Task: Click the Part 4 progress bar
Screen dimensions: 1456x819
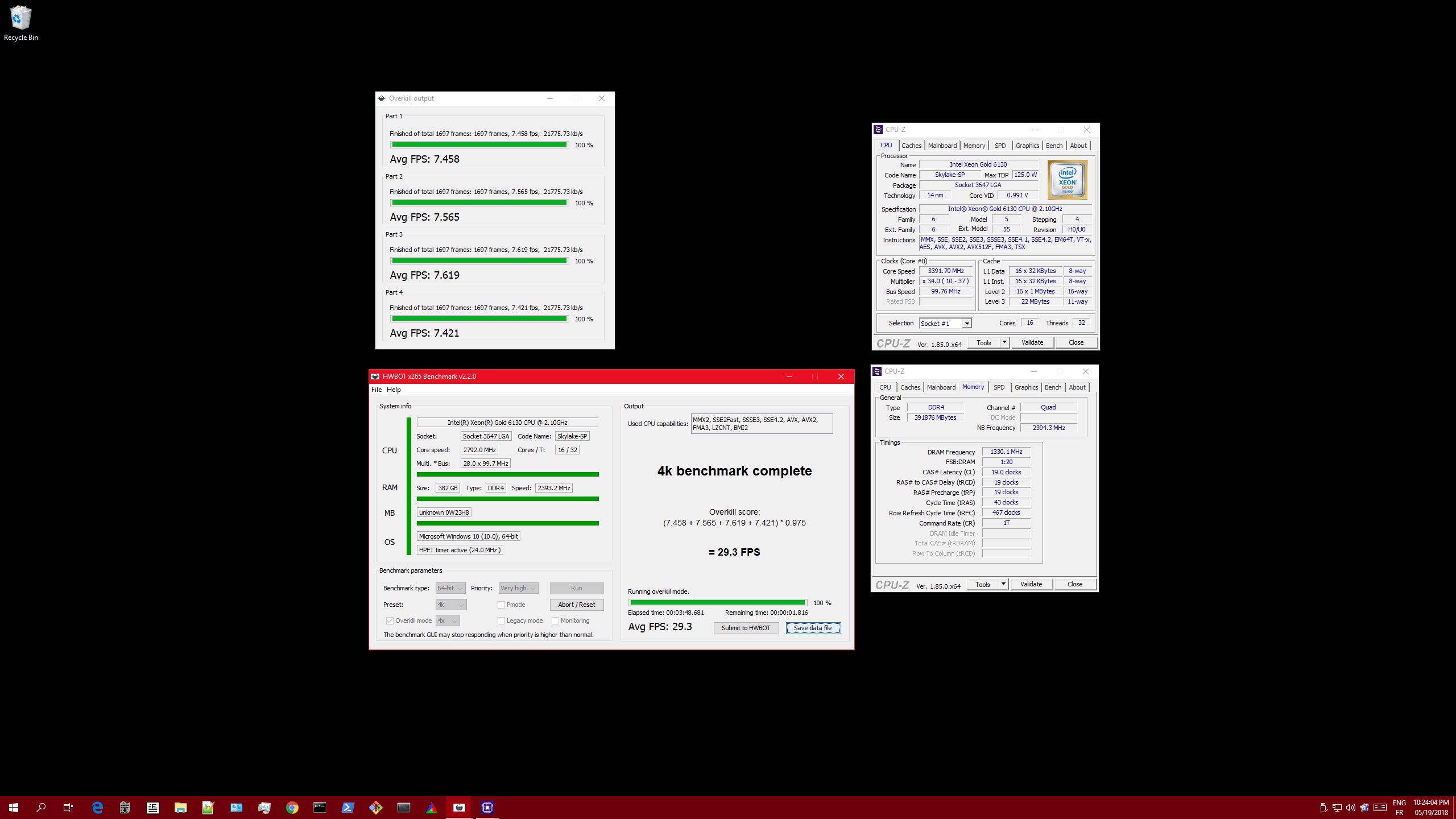Action: (479, 319)
